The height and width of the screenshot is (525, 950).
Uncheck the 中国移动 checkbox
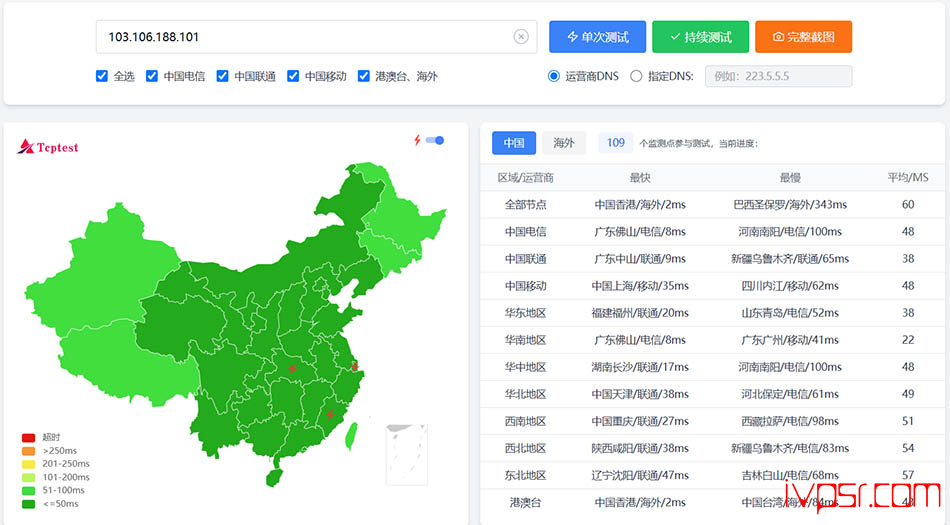(x=293, y=76)
